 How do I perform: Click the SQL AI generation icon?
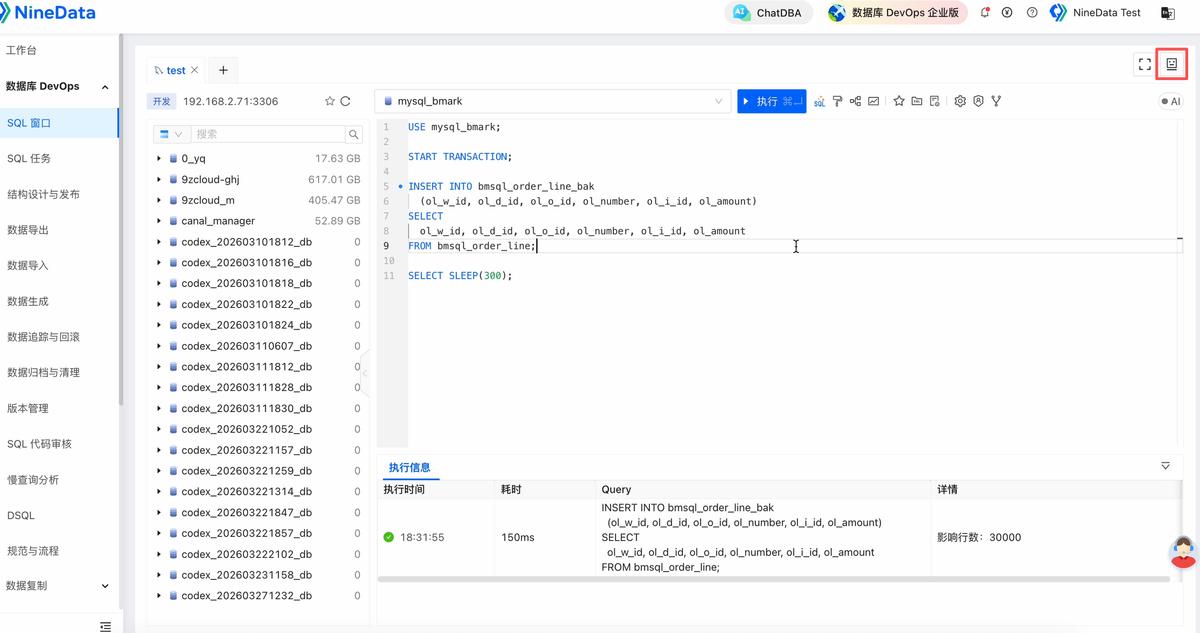819,101
